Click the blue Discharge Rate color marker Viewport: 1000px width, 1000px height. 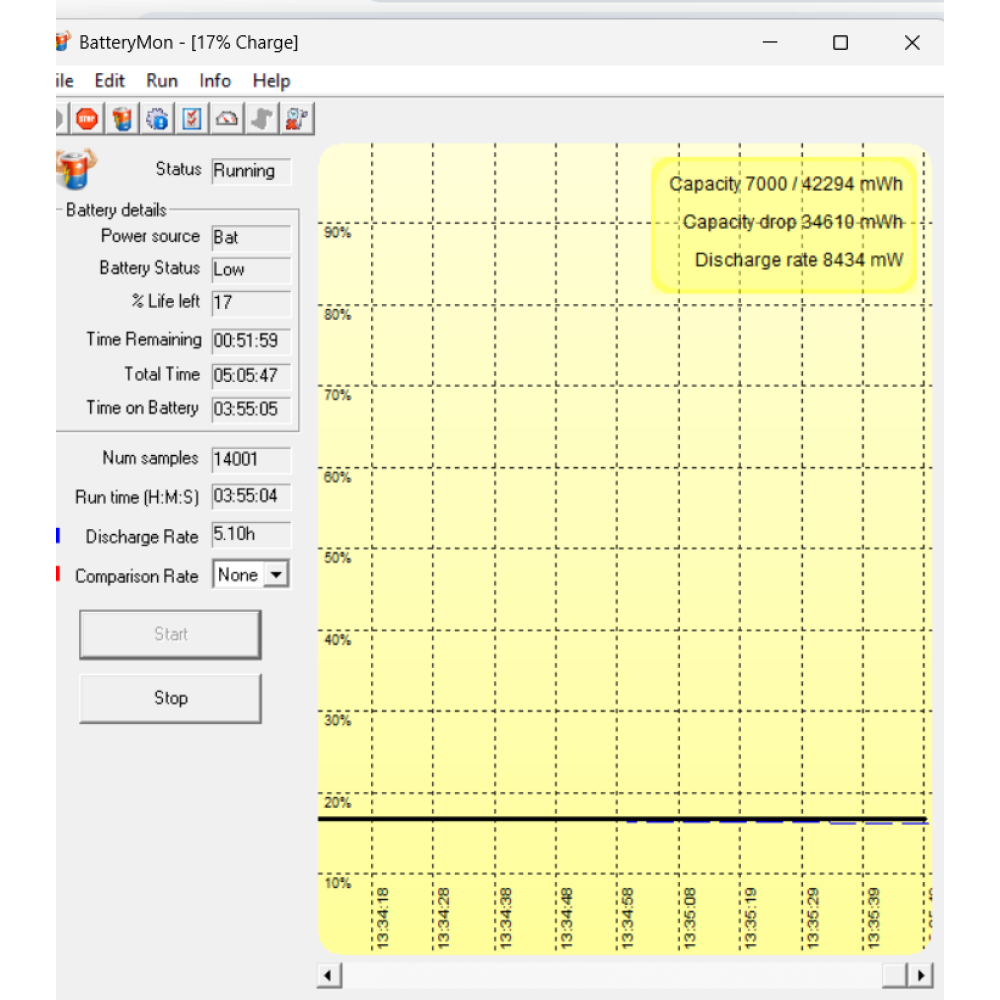click(58, 536)
